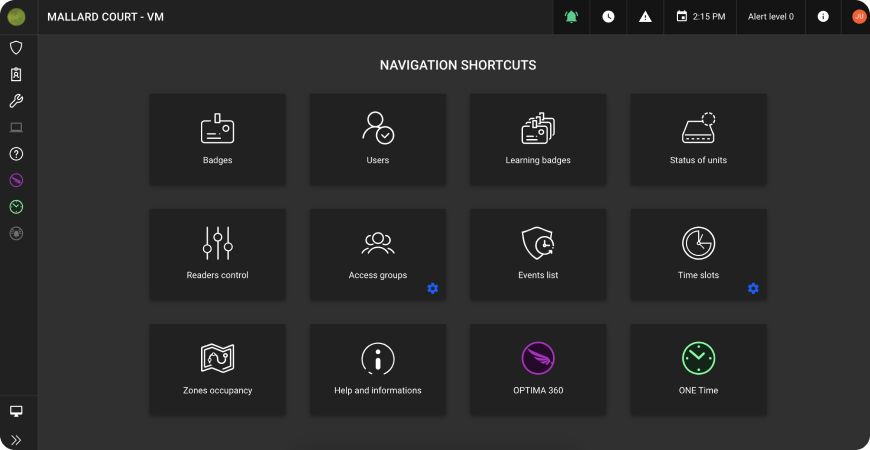Open the Status of units tile
The width and height of the screenshot is (870, 450).
click(698, 140)
